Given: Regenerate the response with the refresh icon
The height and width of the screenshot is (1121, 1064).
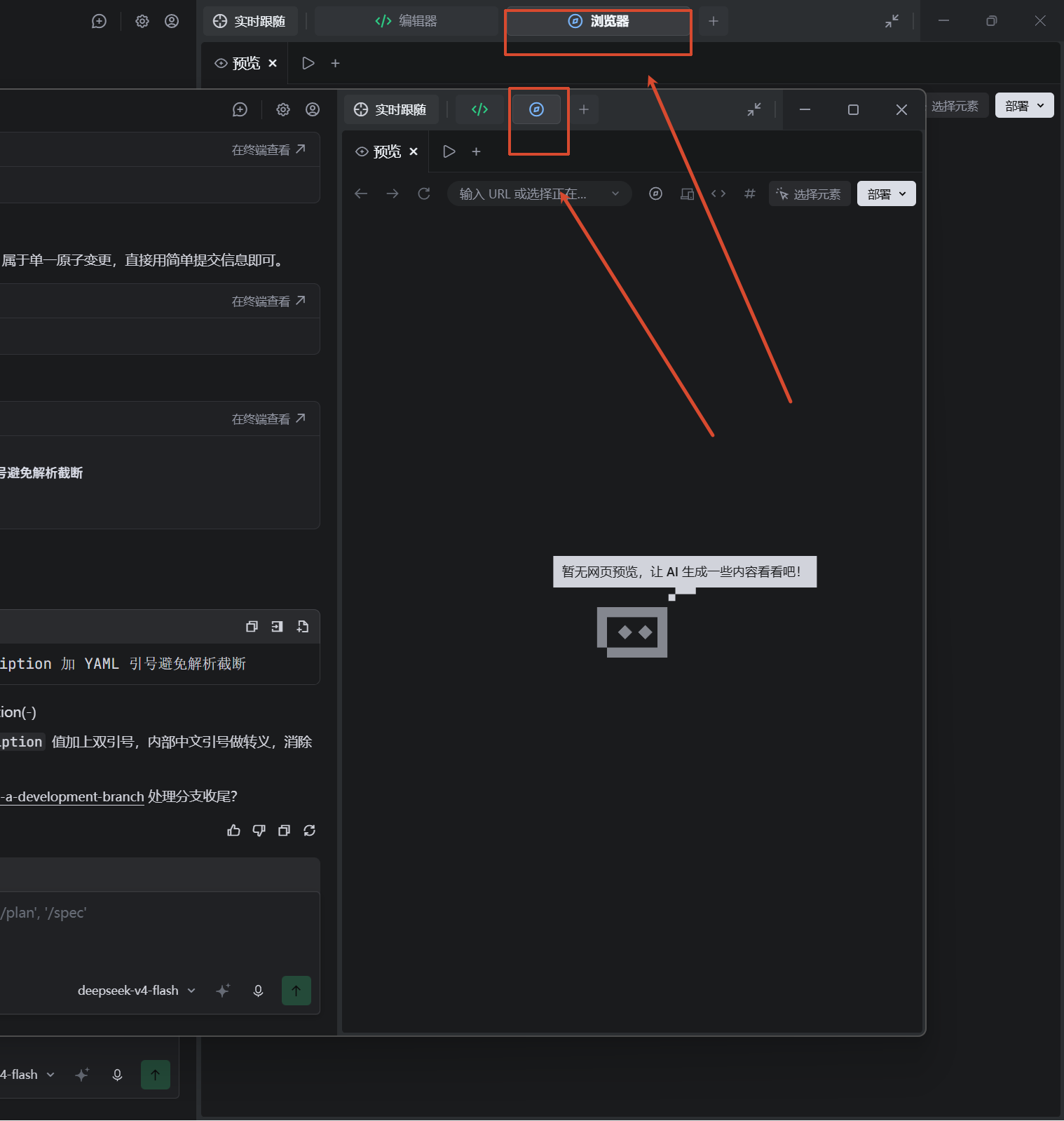Looking at the screenshot, I should [310, 831].
